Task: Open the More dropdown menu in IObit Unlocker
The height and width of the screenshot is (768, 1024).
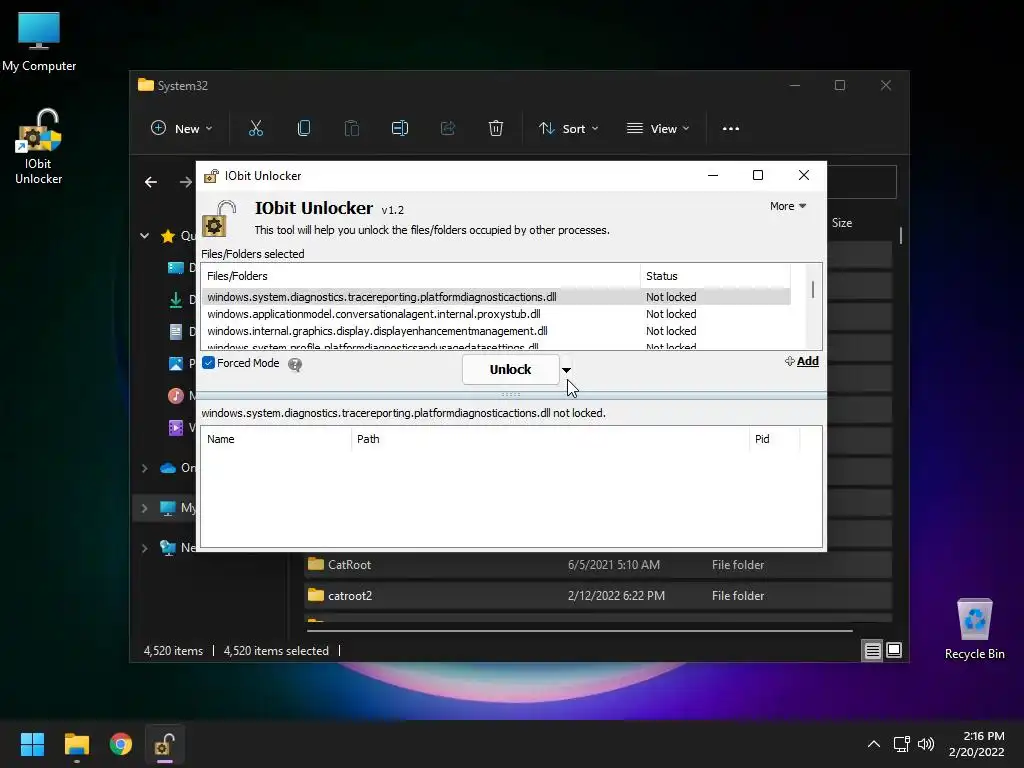Action: point(788,206)
